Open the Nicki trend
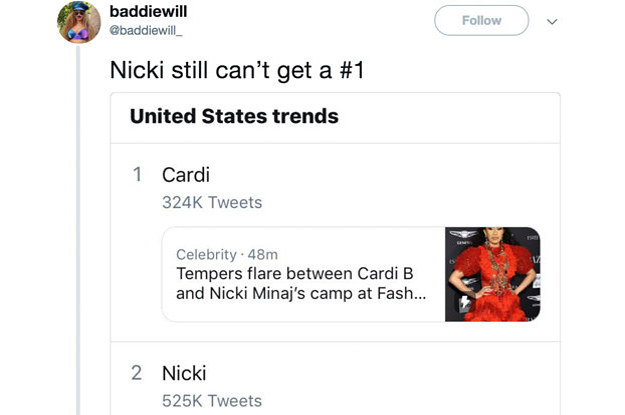Image resolution: width=625 pixels, height=415 pixels. [x=184, y=373]
